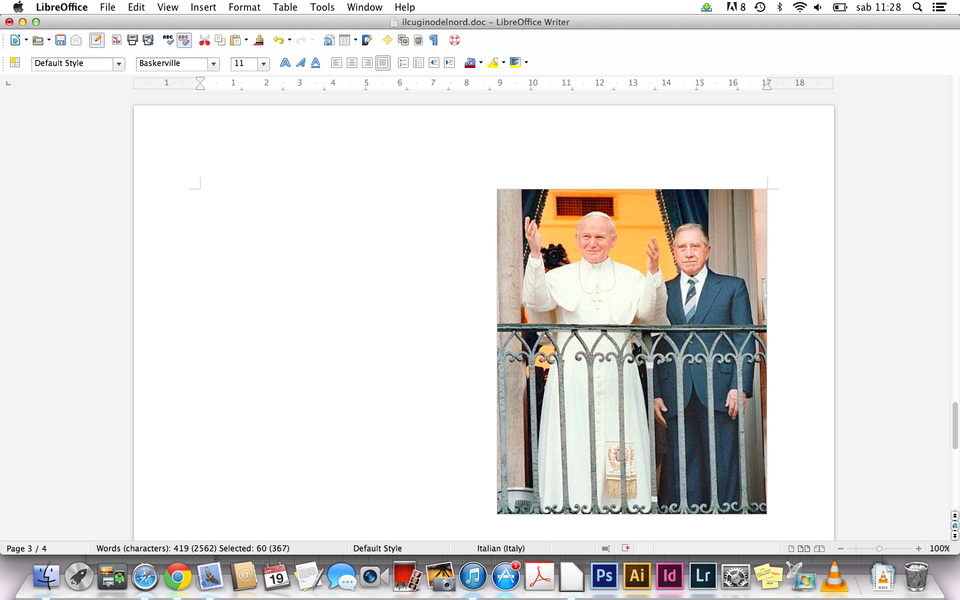Screen dimensions: 960x600
Task: Click the Export as PDF icon
Action: pos(117,40)
